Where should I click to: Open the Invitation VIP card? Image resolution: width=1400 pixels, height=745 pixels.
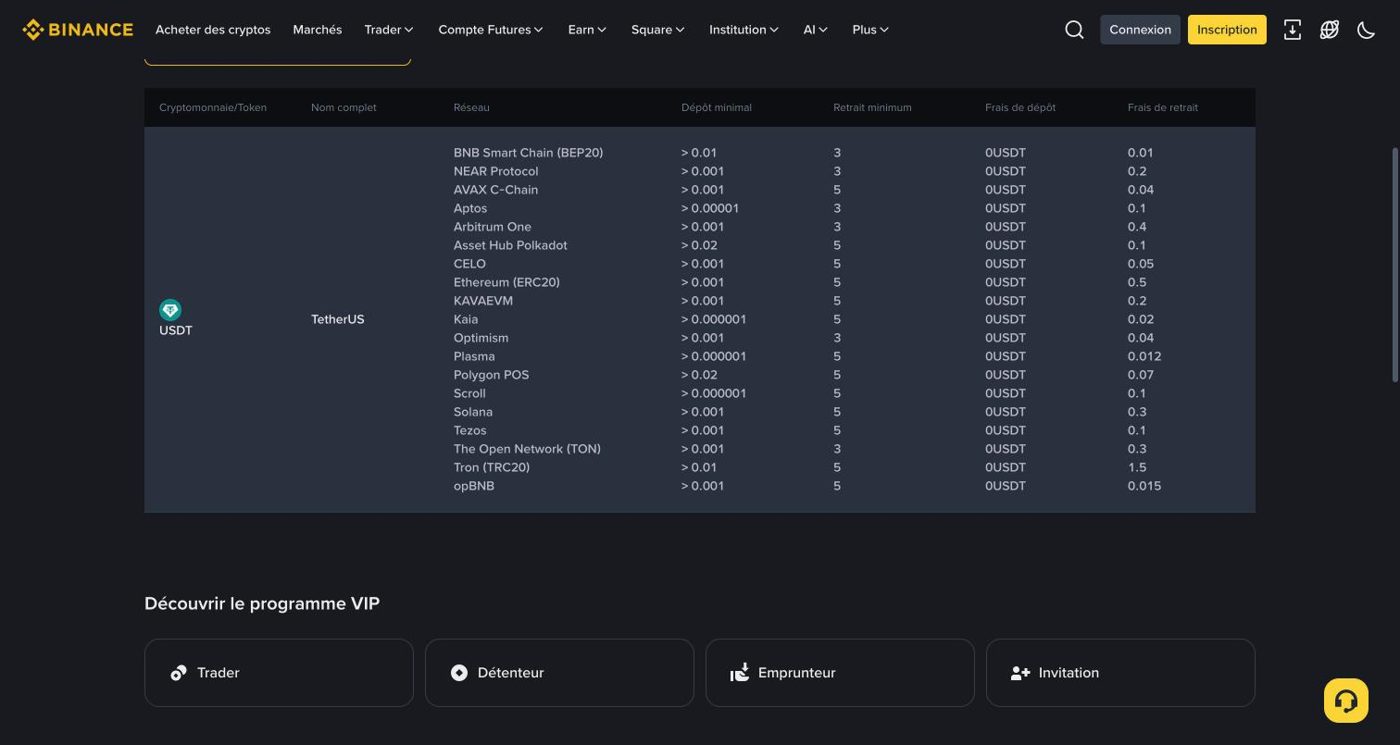pyautogui.click(x=1121, y=673)
